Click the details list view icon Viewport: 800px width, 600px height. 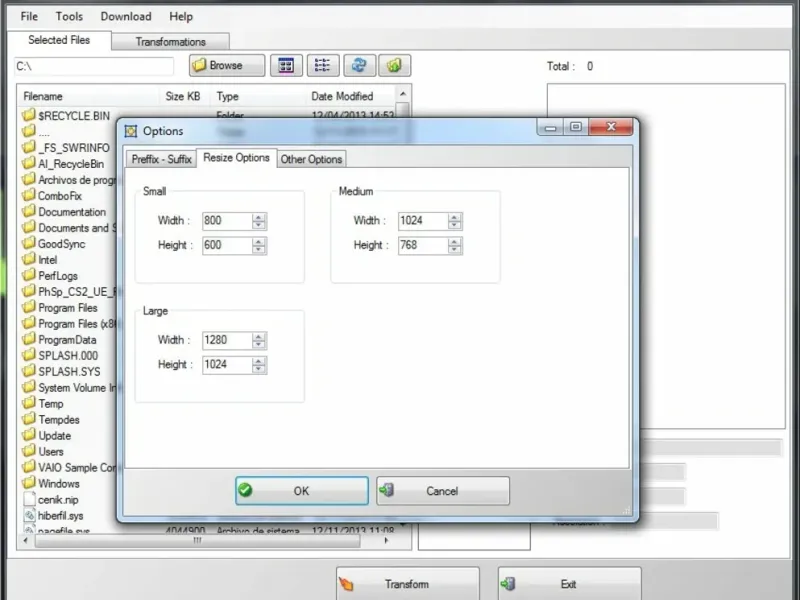[323, 65]
